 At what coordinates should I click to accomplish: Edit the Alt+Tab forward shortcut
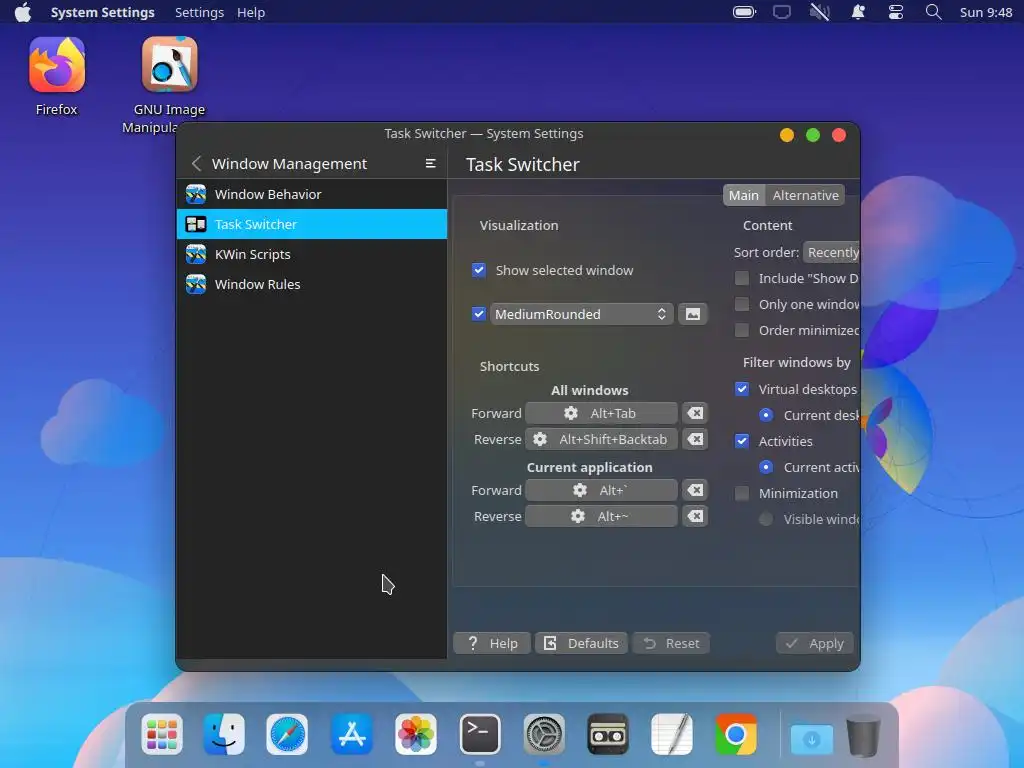point(601,413)
